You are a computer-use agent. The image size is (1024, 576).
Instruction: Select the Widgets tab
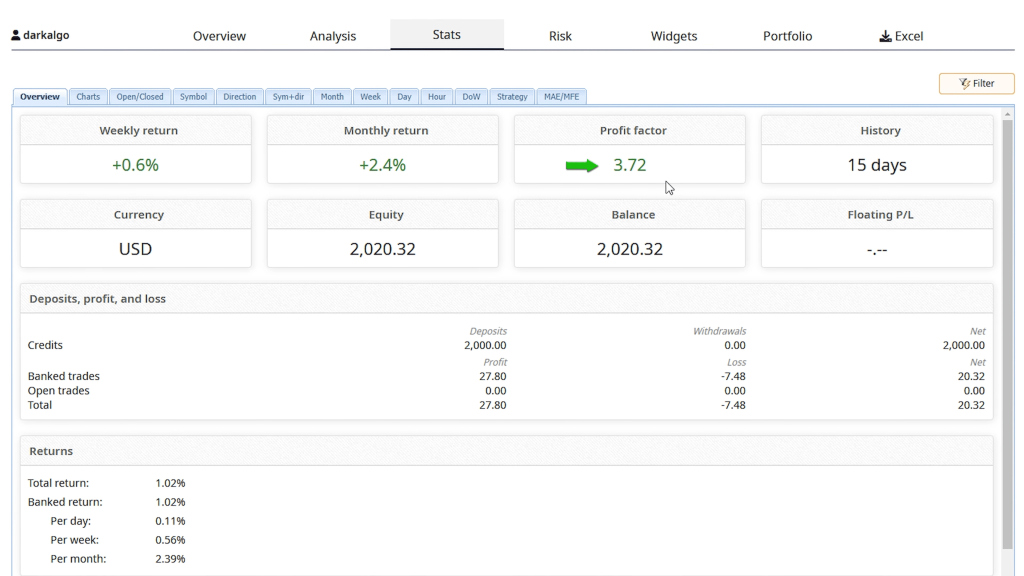point(674,36)
